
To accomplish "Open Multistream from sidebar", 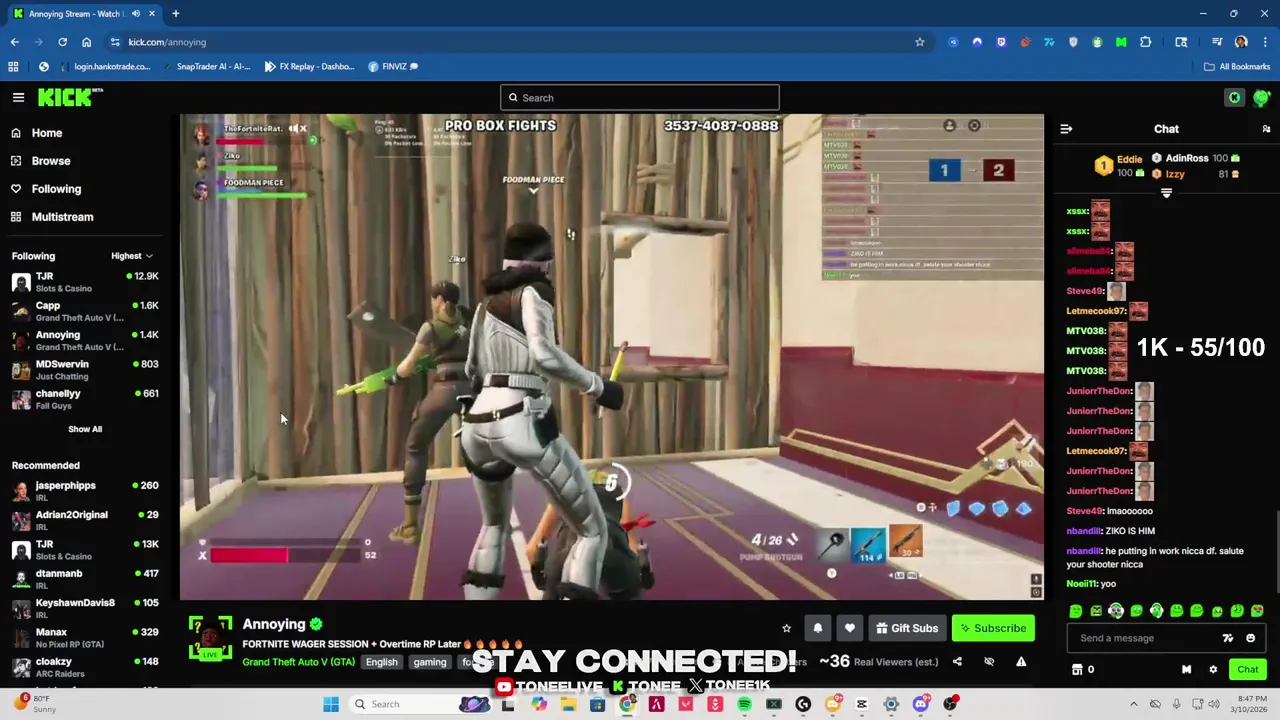I will tap(62, 217).
